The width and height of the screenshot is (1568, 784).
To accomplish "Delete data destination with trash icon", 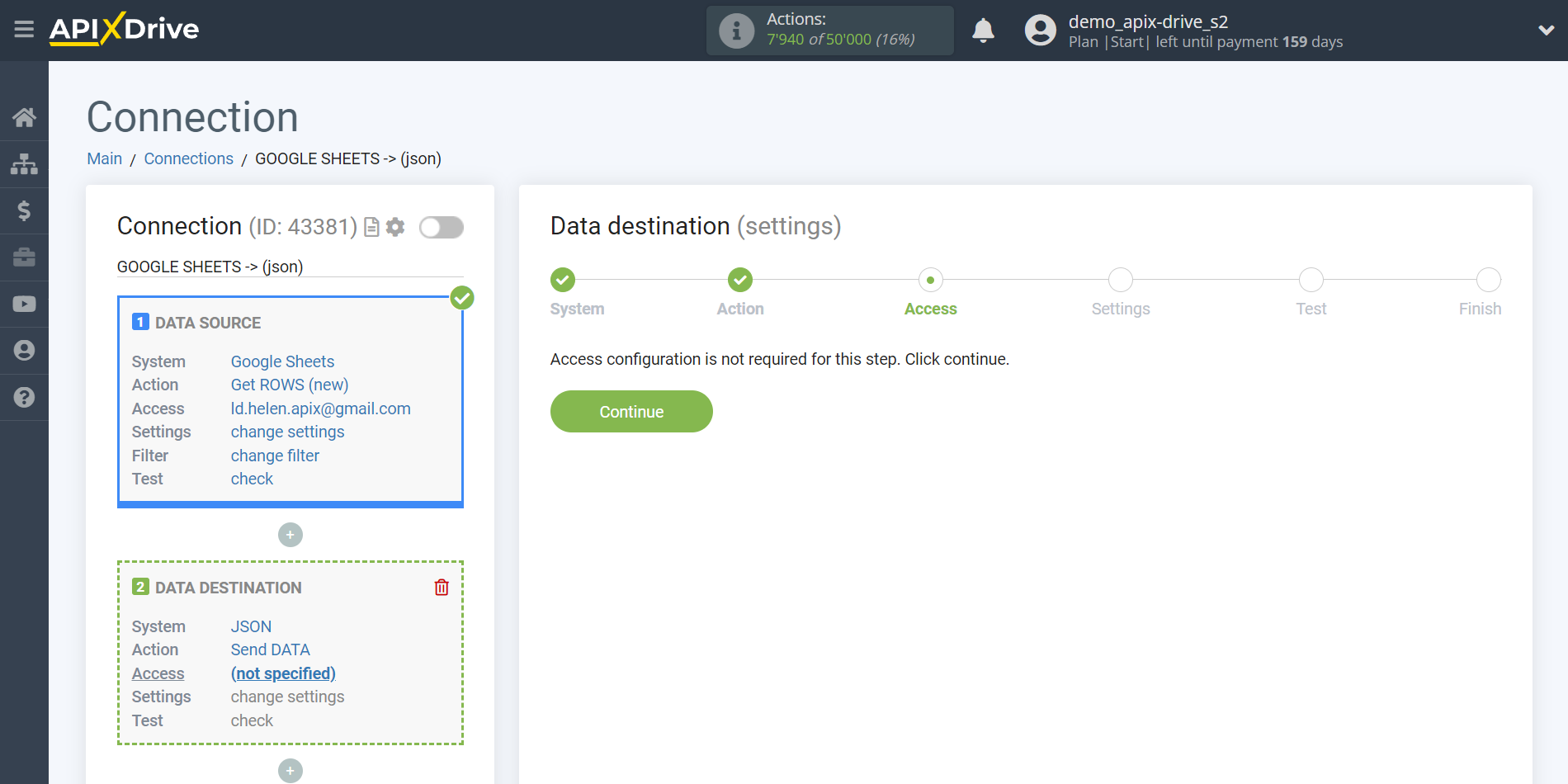I will tap(442, 588).
